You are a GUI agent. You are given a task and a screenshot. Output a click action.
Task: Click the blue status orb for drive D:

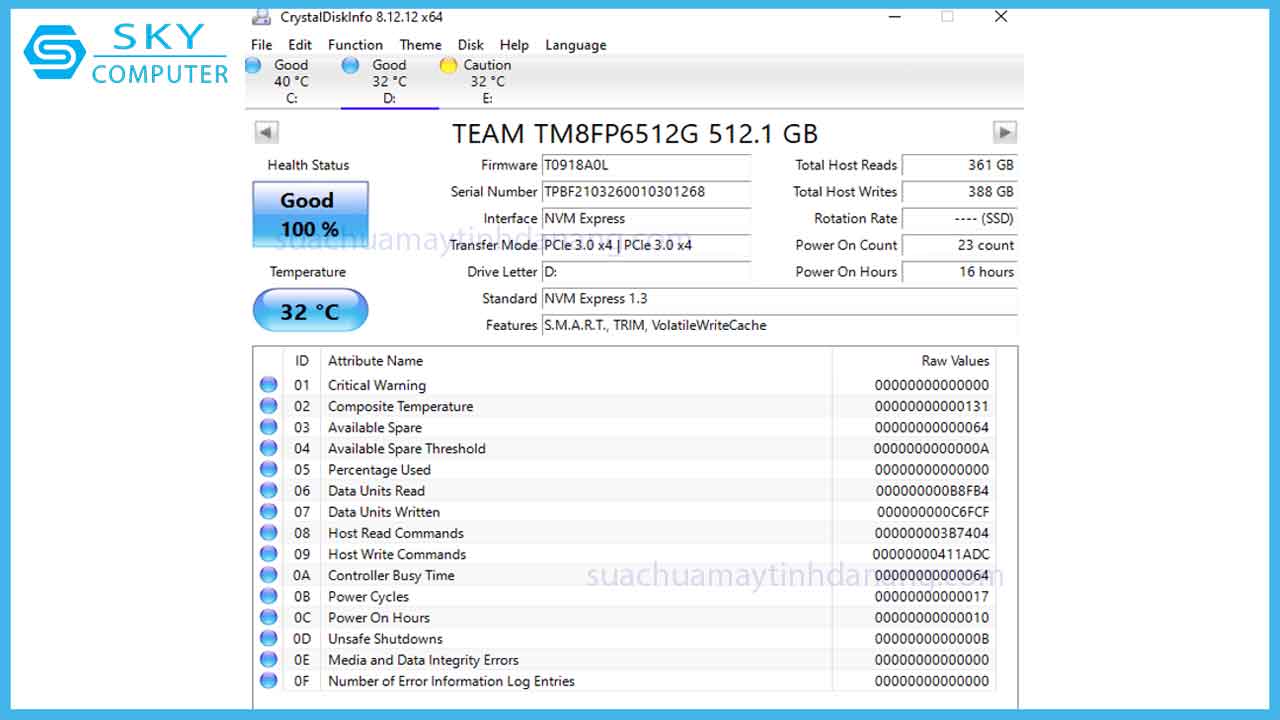pyautogui.click(x=350, y=65)
